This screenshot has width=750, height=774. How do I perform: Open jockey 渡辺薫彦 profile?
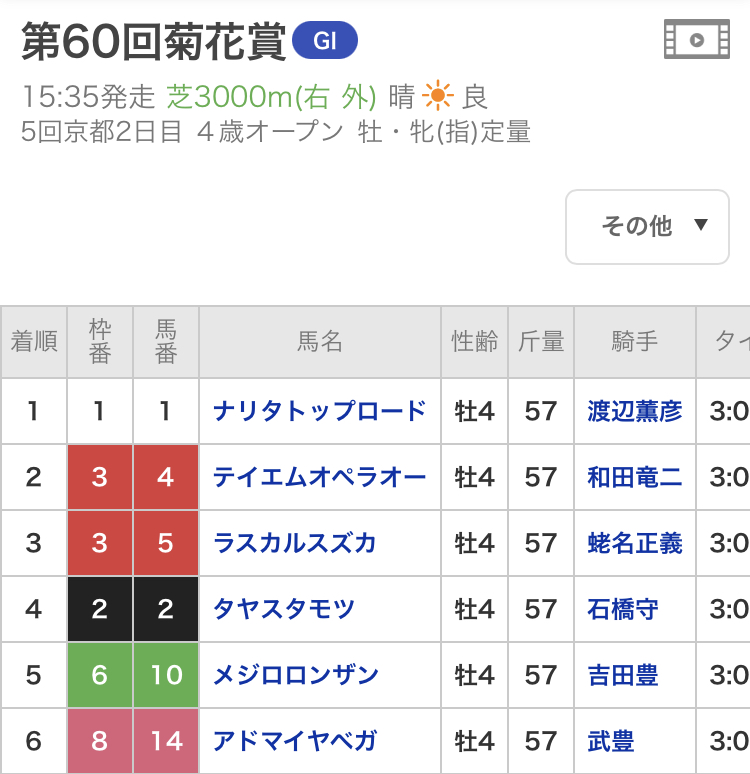pos(635,411)
